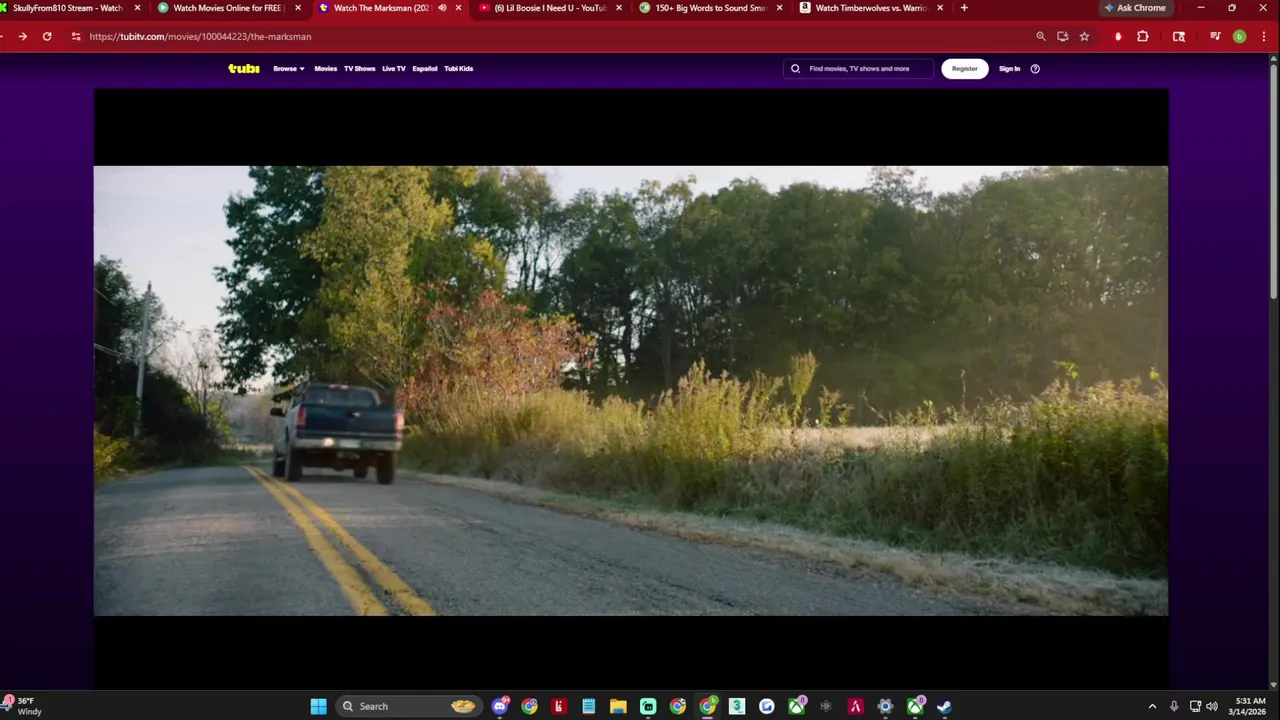Open Tubi help question mark icon

tap(1035, 69)
